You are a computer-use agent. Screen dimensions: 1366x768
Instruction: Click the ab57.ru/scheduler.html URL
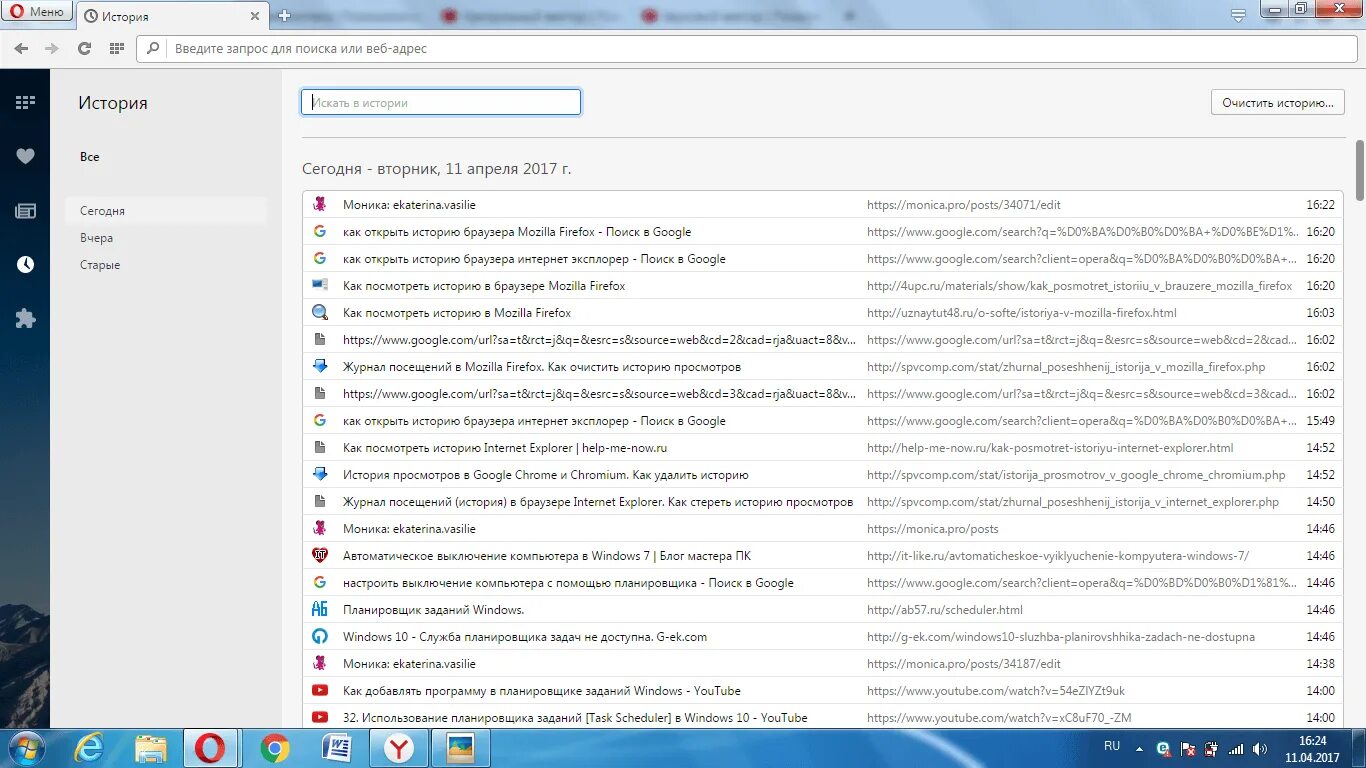click(x=945, y=610)
